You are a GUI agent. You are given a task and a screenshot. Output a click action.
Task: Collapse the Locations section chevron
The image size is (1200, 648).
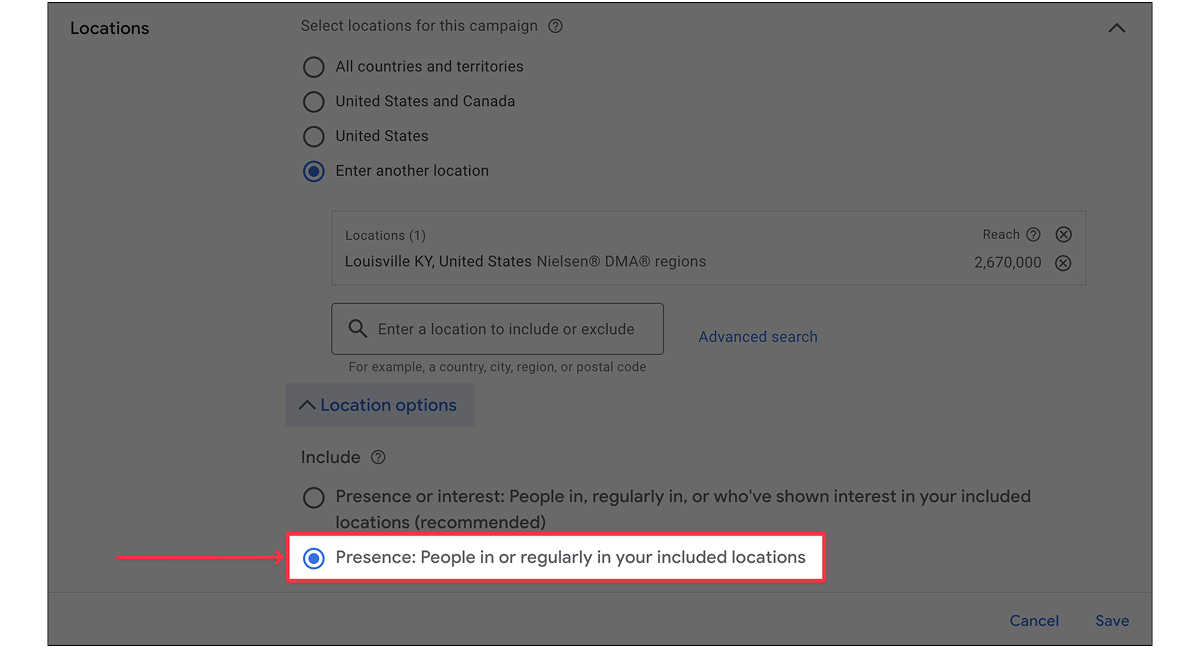[1117, 28]
